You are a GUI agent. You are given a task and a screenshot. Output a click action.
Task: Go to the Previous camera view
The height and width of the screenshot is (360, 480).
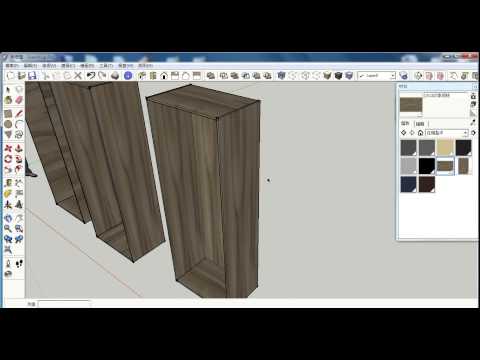[8, 239]
